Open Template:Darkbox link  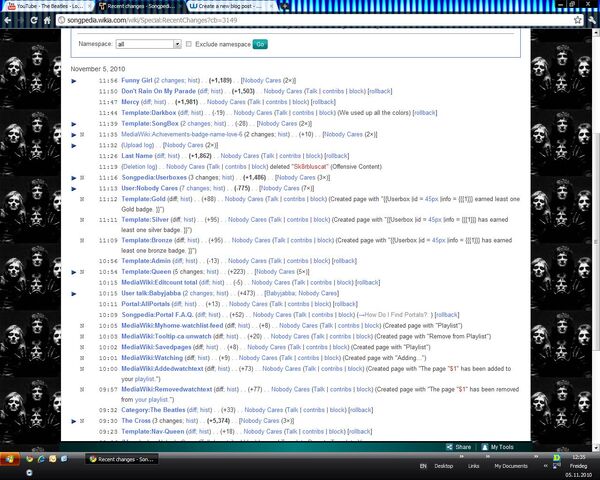pyautogui.click(x=148, y=113)
